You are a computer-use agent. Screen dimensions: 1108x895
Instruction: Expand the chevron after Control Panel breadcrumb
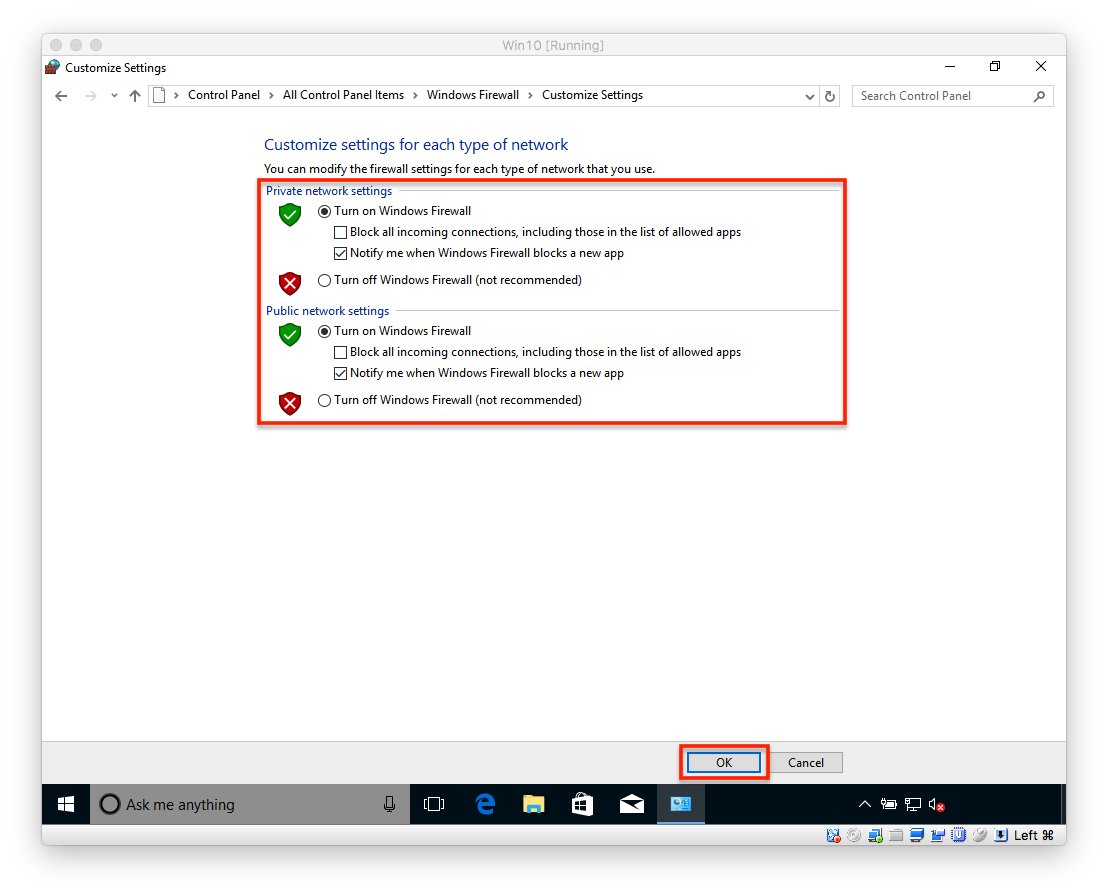point(271,95)
